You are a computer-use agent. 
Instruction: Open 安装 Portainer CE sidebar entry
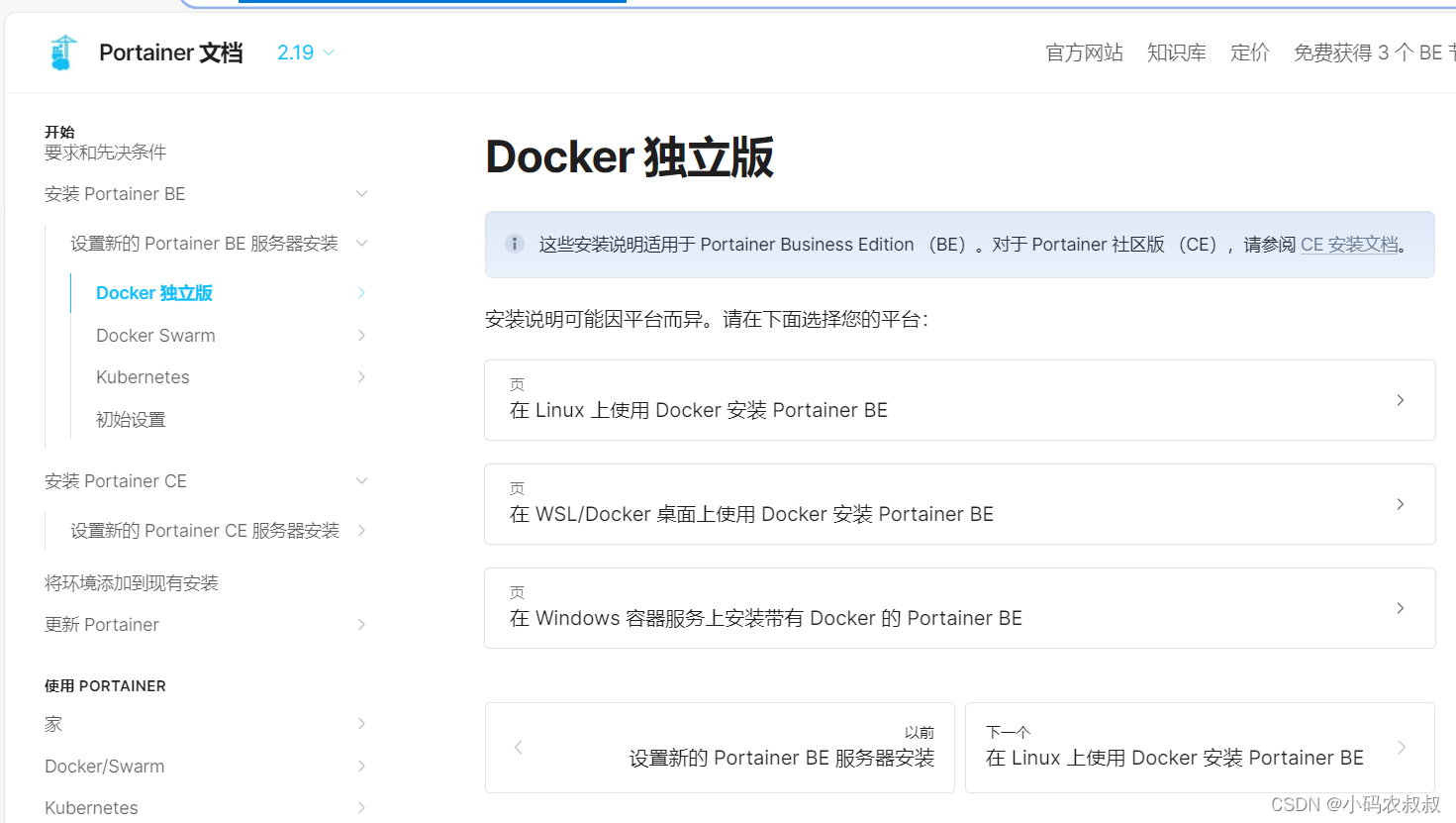coord(115,481)
